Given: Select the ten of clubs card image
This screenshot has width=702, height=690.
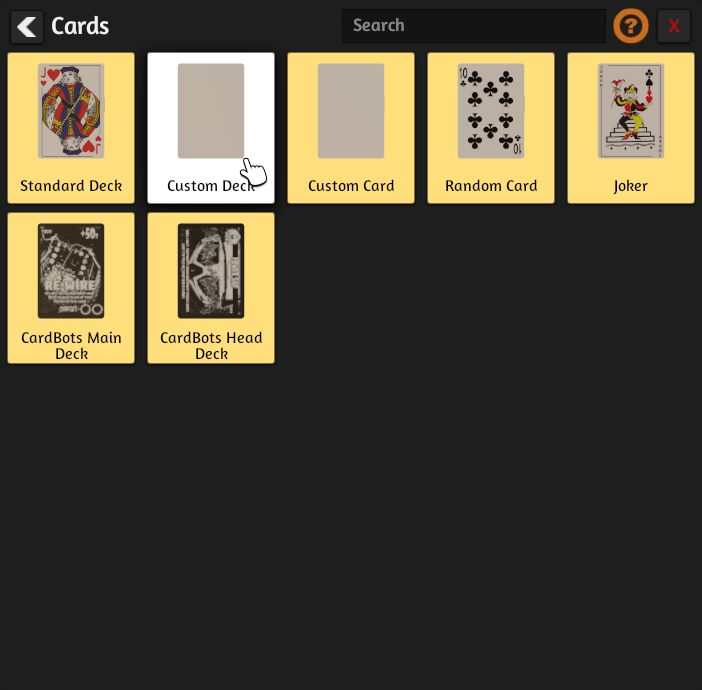Looking at the screenshot, I should (x=491, y=111).
